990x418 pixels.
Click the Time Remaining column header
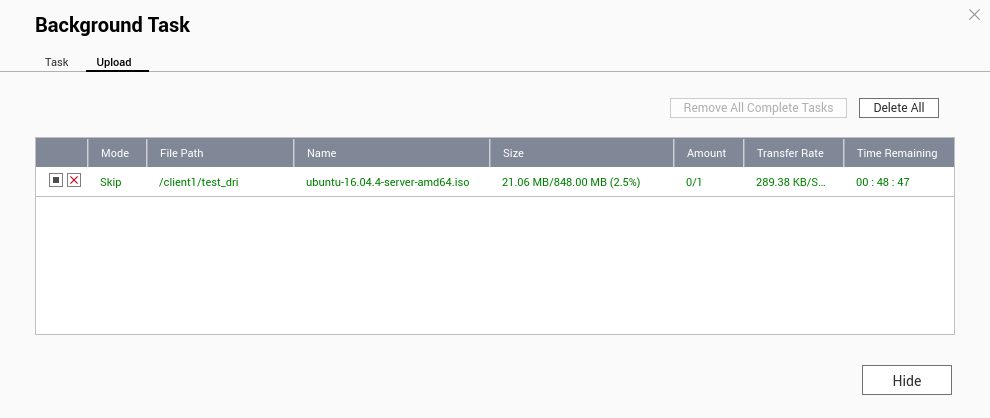pos(897,153)
